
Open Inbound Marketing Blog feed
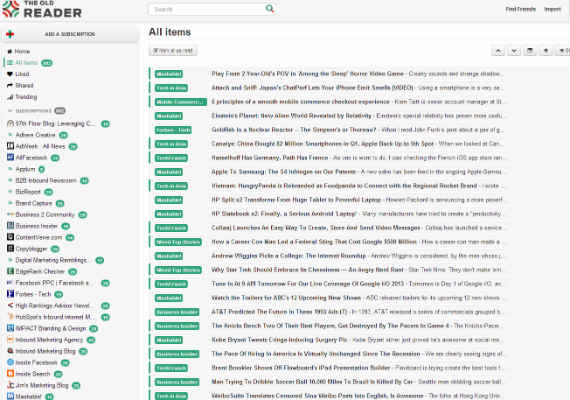tap(45, 351)
